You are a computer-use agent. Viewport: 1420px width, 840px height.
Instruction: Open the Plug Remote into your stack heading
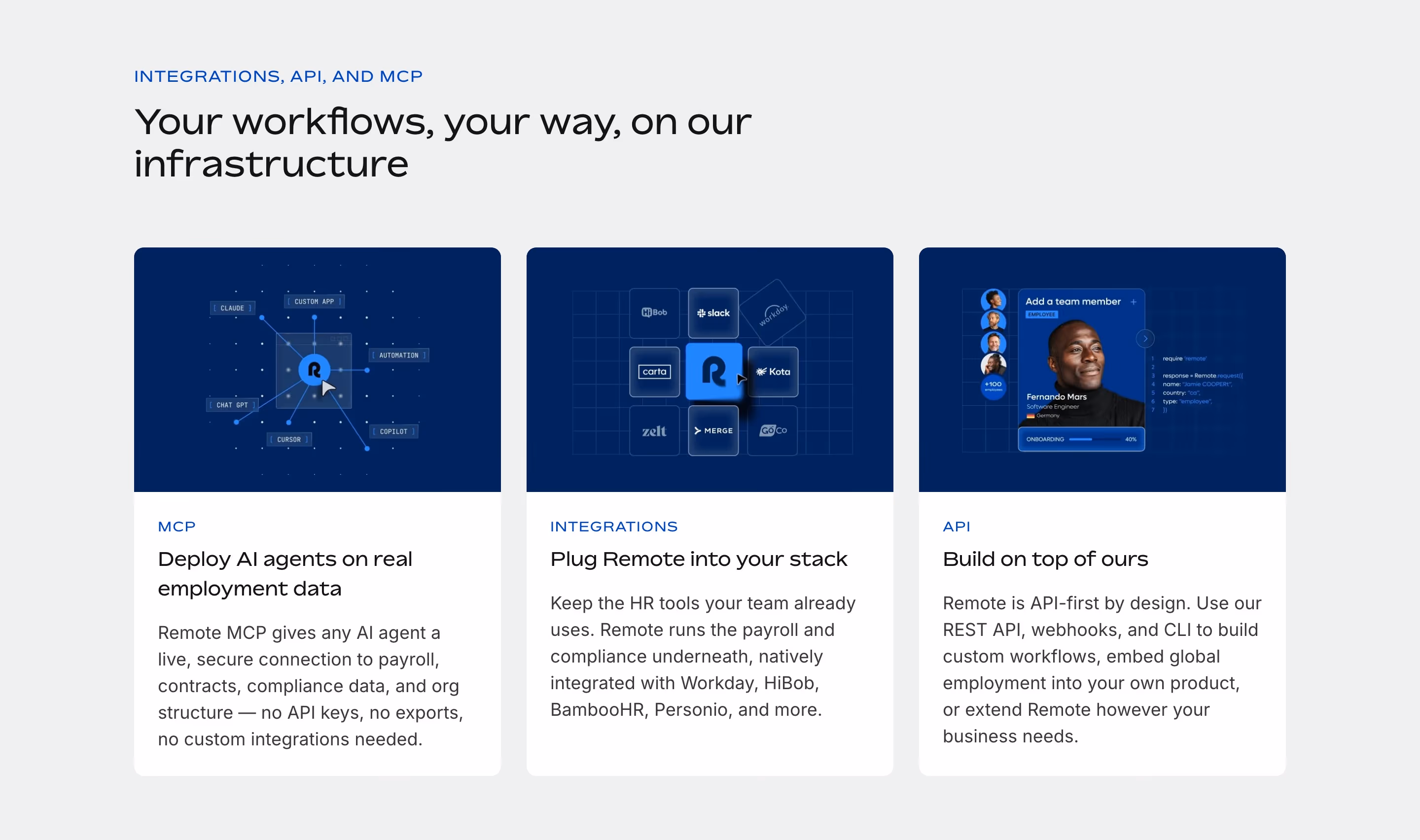click(x=698, y=559)
